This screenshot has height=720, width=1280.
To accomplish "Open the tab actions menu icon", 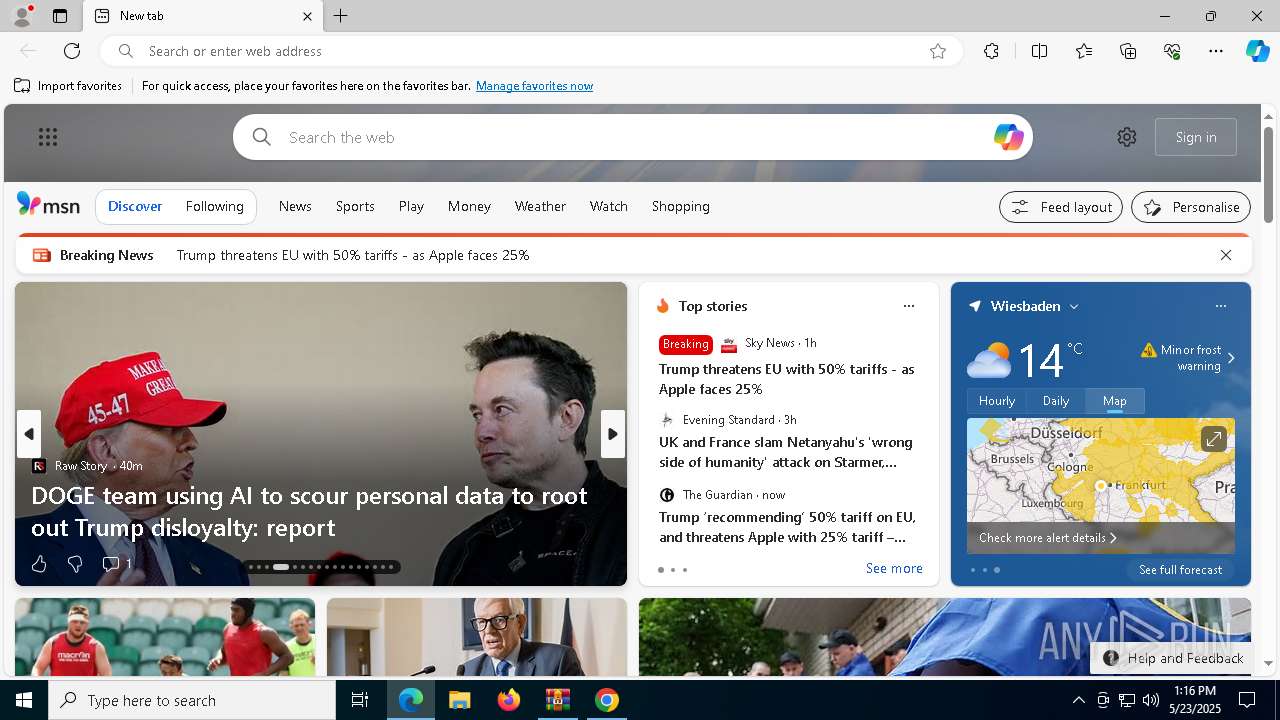I will coord(60,16).
